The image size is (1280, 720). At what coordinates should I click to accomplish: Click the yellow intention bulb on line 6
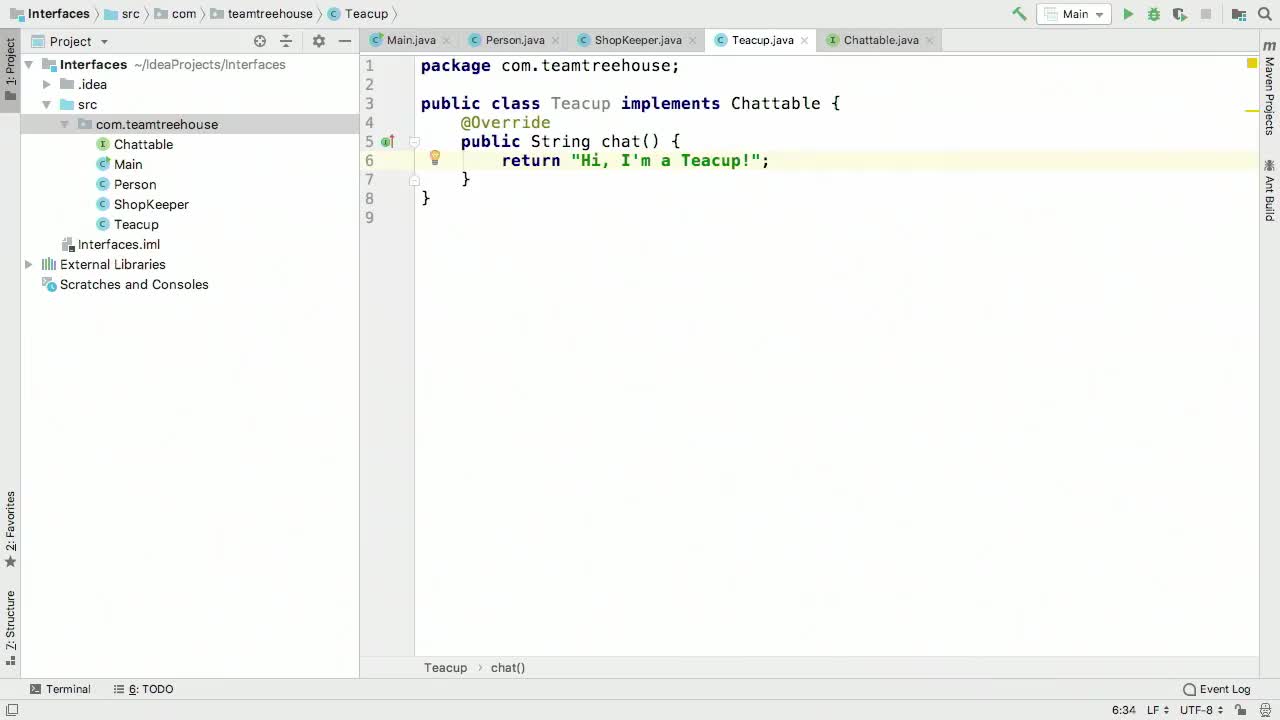pyautogui.click(x=434, y=158)
